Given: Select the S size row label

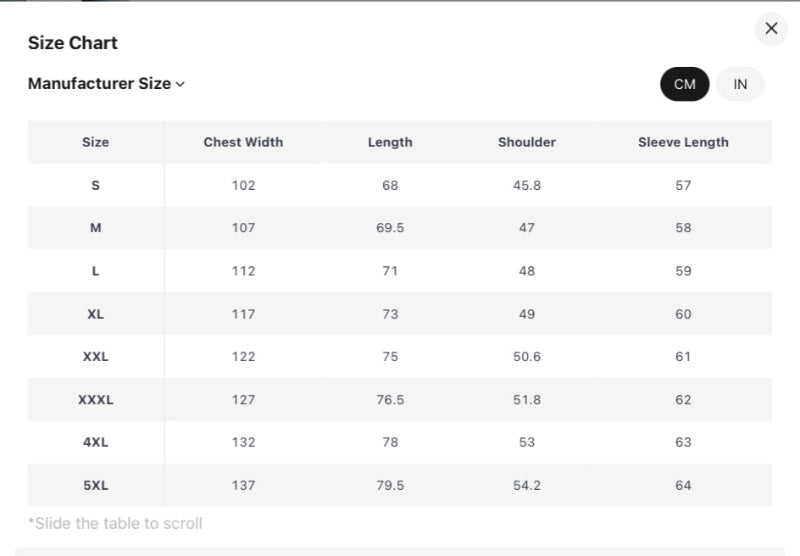Looking at the screenshot, I should (x=96, y=185).
